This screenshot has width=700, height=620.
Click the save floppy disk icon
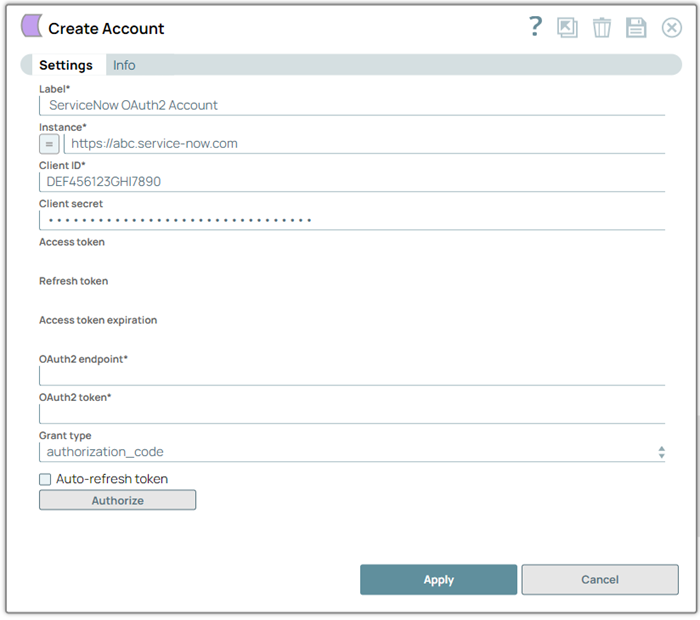pyautogui.click(x=636, y=28)
